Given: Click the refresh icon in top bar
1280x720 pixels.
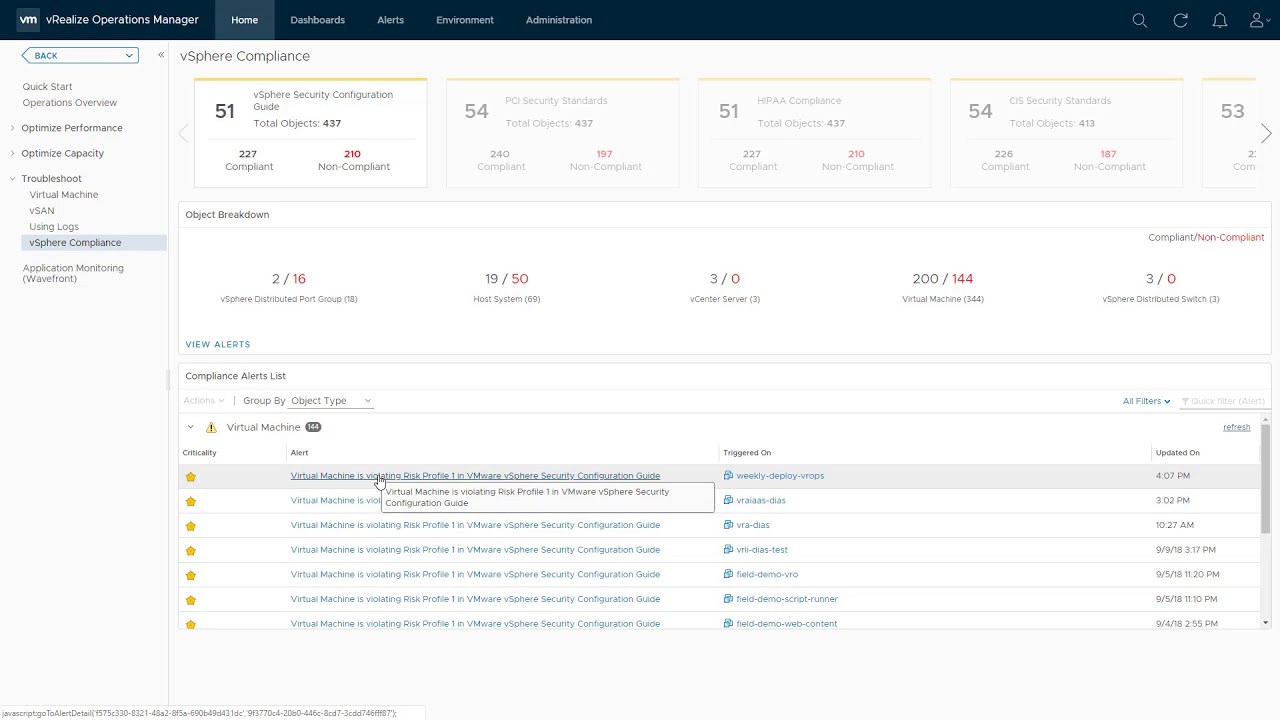Looking at the screenshot, I should pos(1180,20).
